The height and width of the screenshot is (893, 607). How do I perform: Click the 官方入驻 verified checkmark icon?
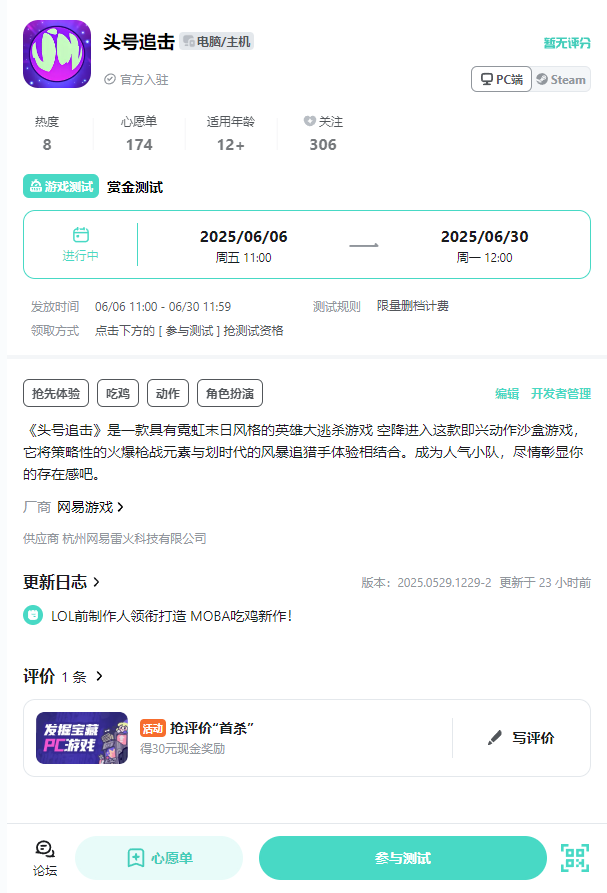click(110, 79)
